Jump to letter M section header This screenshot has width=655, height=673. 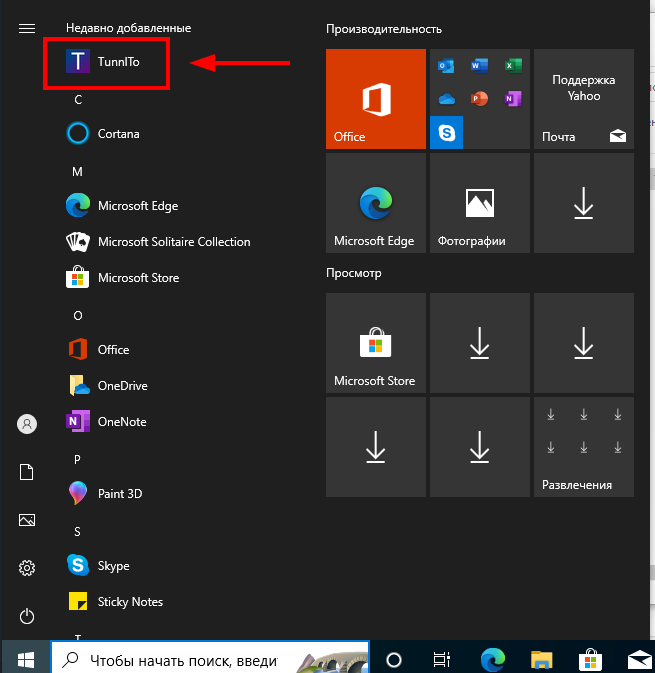(77, 172)
